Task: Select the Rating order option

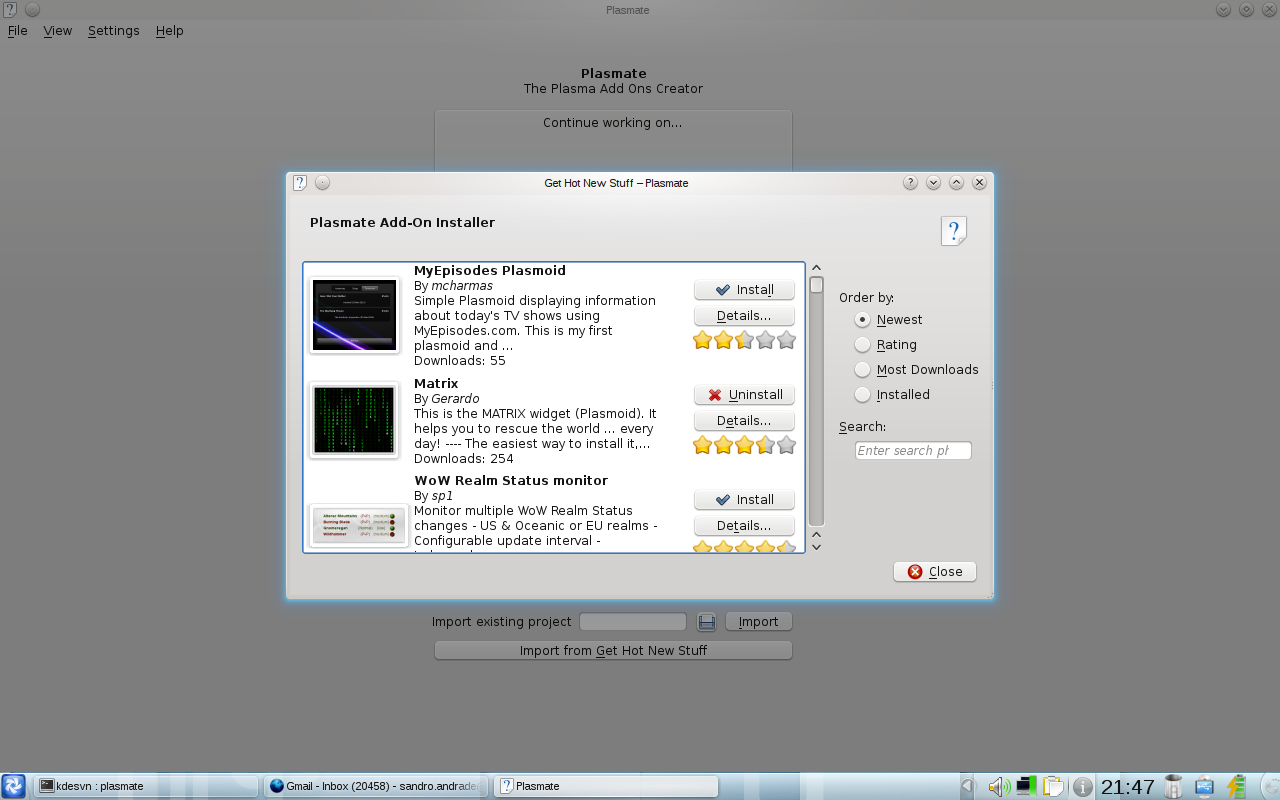Action: (x=863, y=345)
